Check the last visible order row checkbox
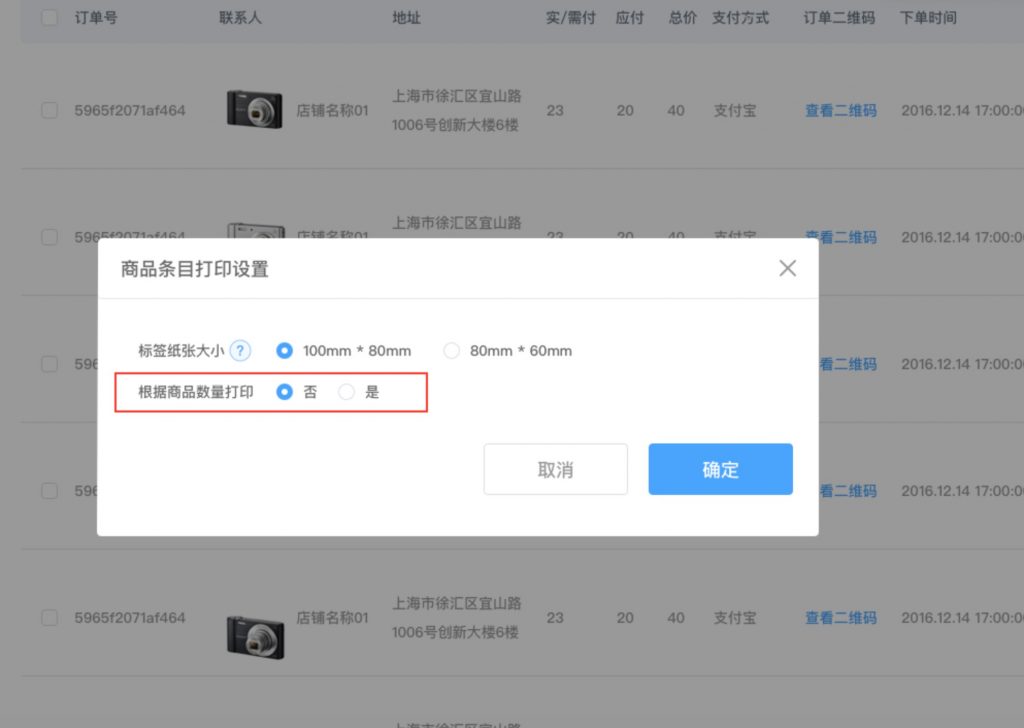 click(x=49, y=618)
